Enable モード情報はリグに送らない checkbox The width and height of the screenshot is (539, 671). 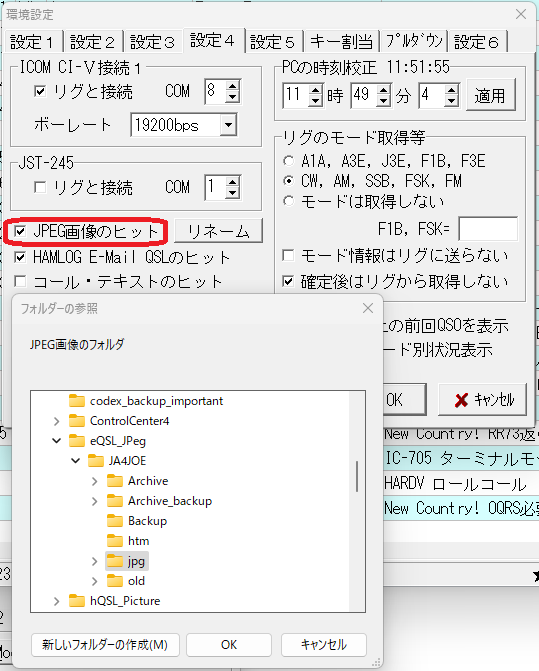tap(288, 255)
